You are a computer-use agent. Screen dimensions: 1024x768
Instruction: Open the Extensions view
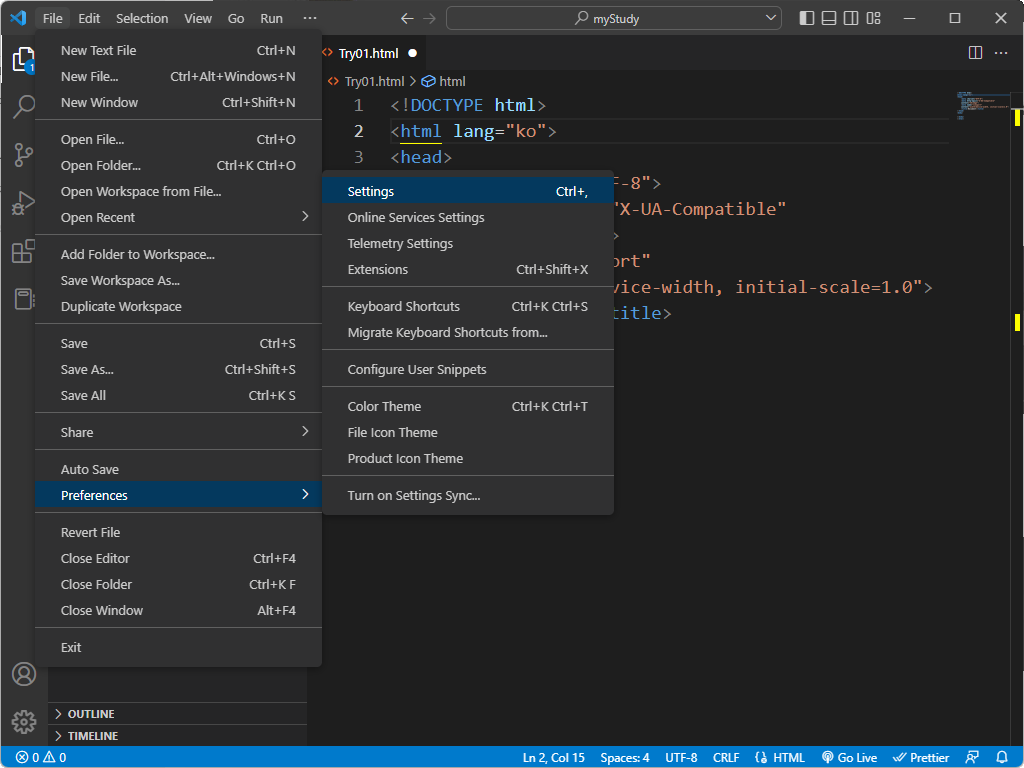(x=23, y=251)
